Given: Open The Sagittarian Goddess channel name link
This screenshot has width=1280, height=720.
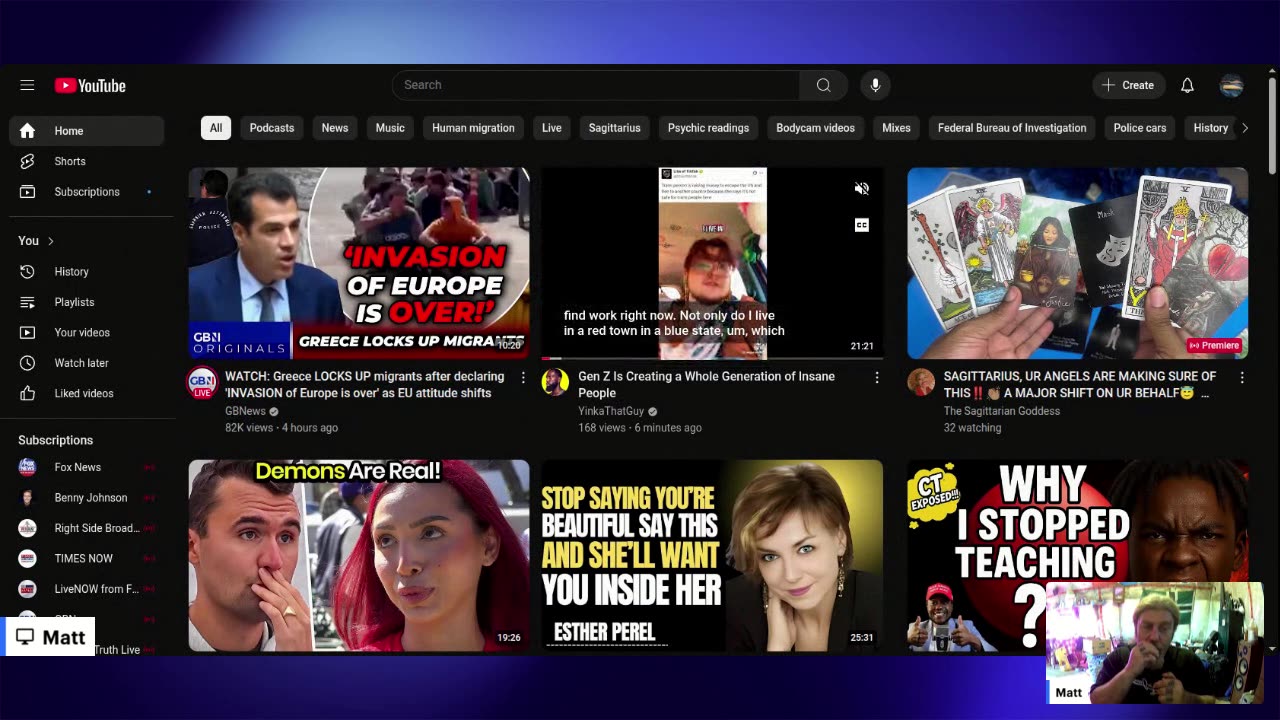Looking at the screenshot, I should [x=1002, y=411].
